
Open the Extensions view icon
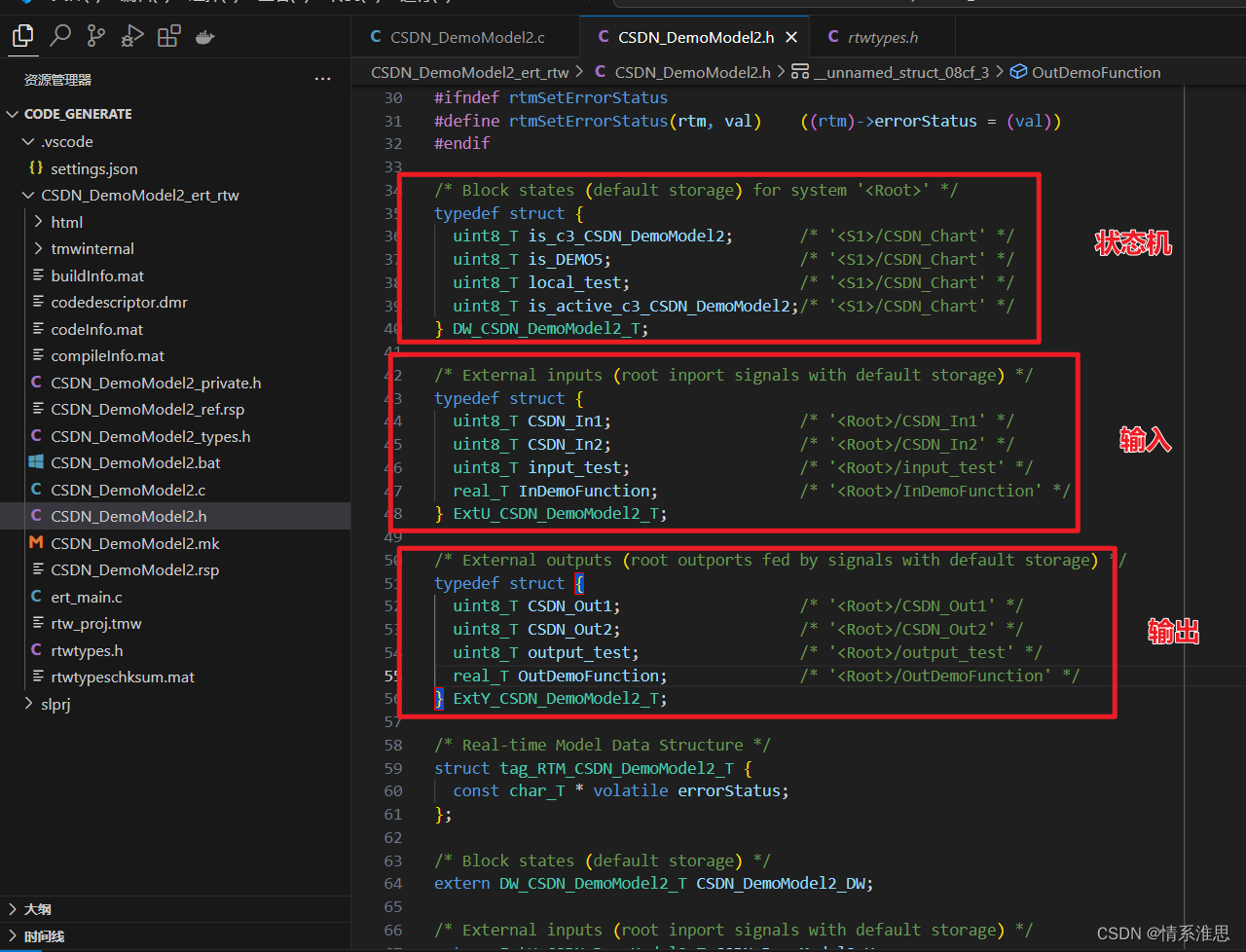point(169,37)
